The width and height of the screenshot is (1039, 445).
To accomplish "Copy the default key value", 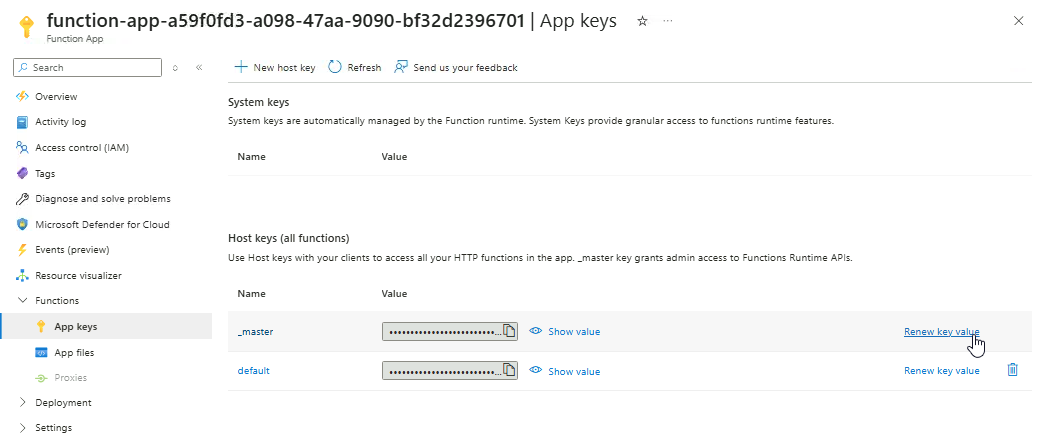I will (509, 371).
